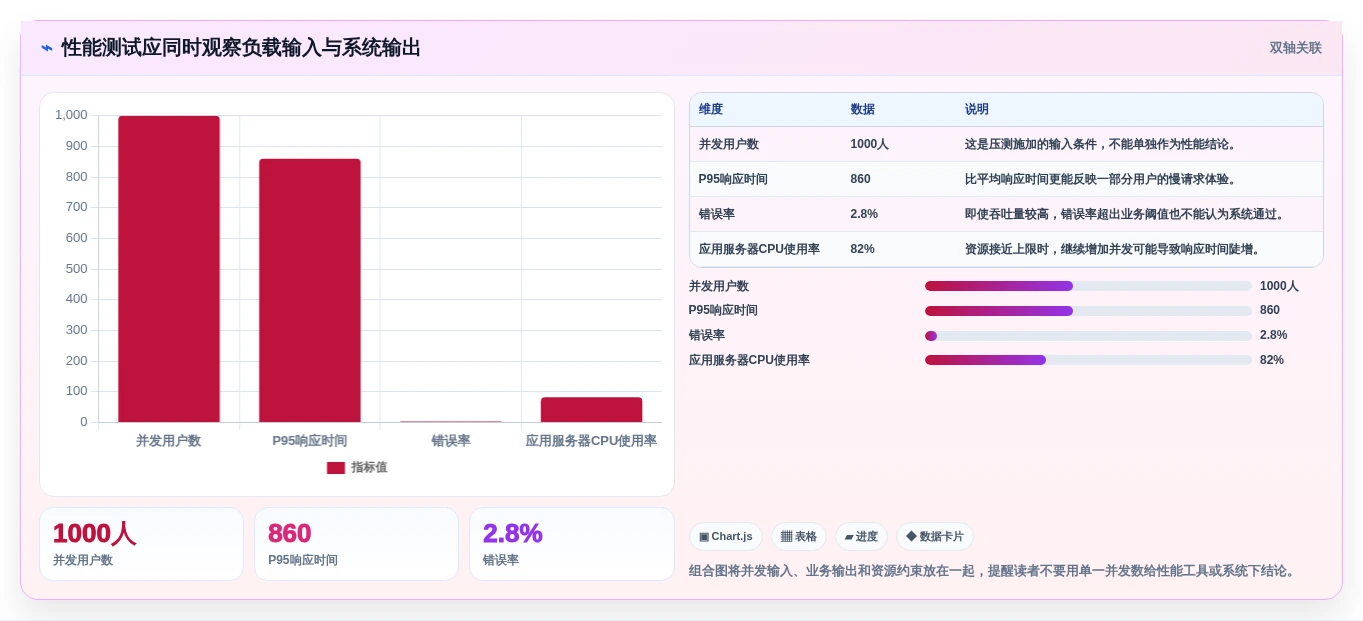Click the 双轴关联 label in the header
This screenshot has width=1363, height=621.
coord(1295,48)
